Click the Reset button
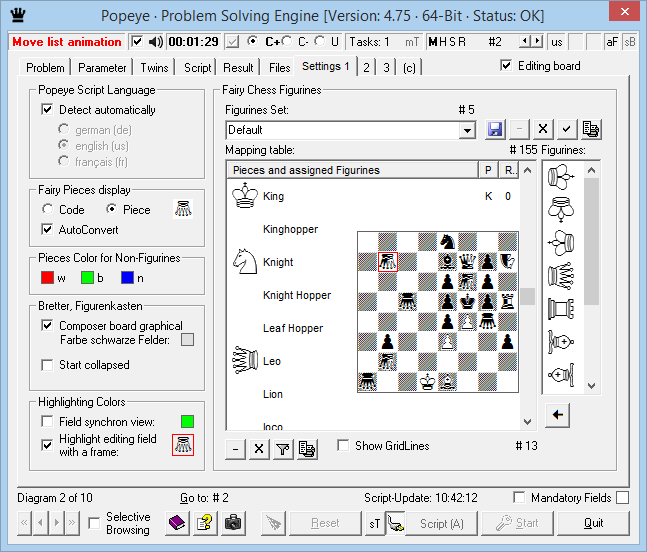 coord(325,524)
